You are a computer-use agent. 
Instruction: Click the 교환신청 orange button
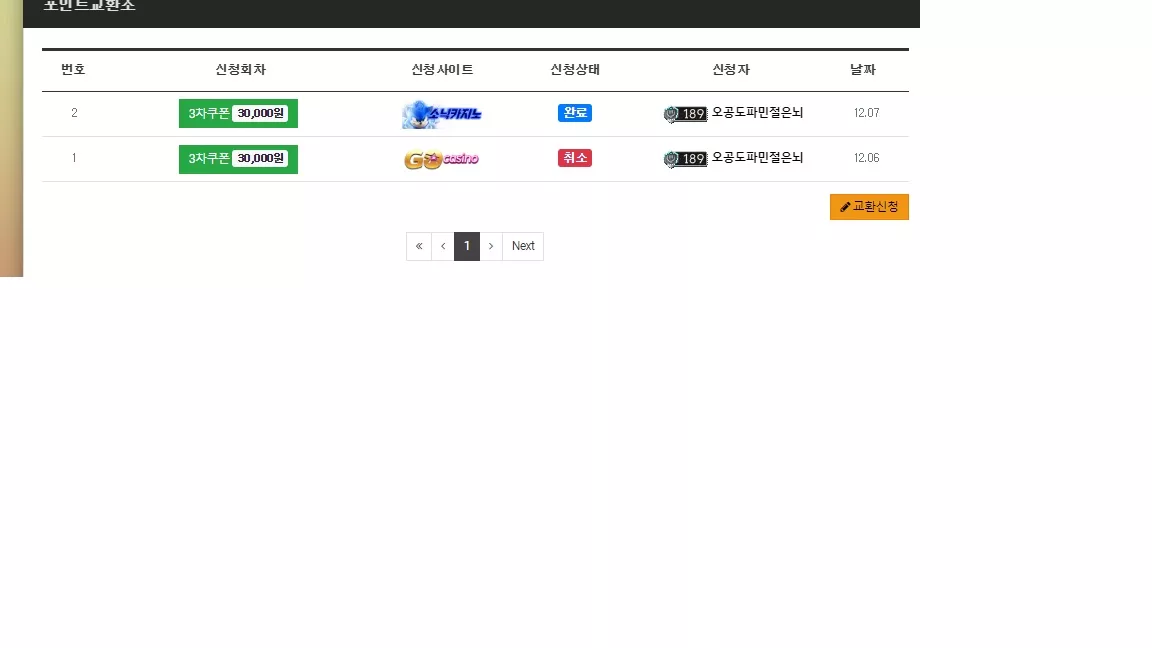coord(869,207)
